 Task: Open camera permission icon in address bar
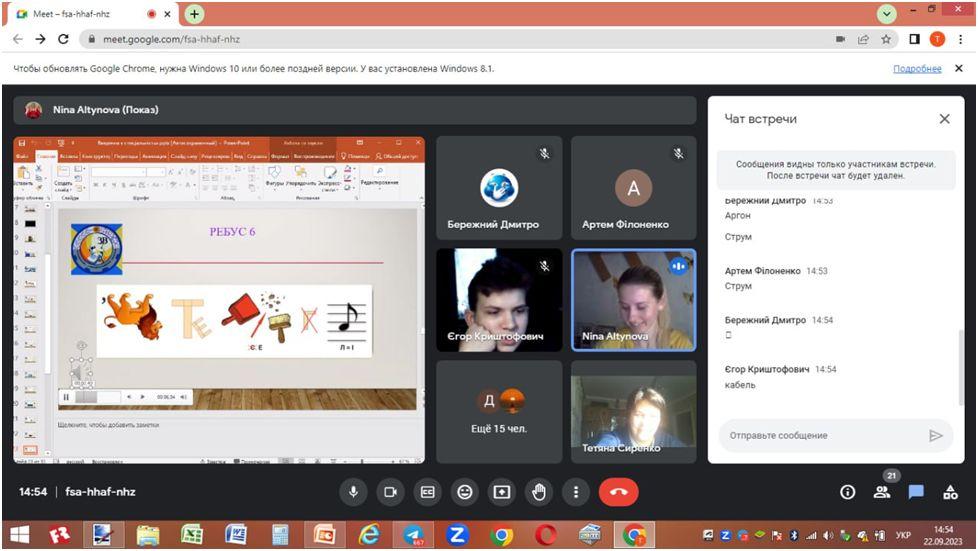click(840, 39)
